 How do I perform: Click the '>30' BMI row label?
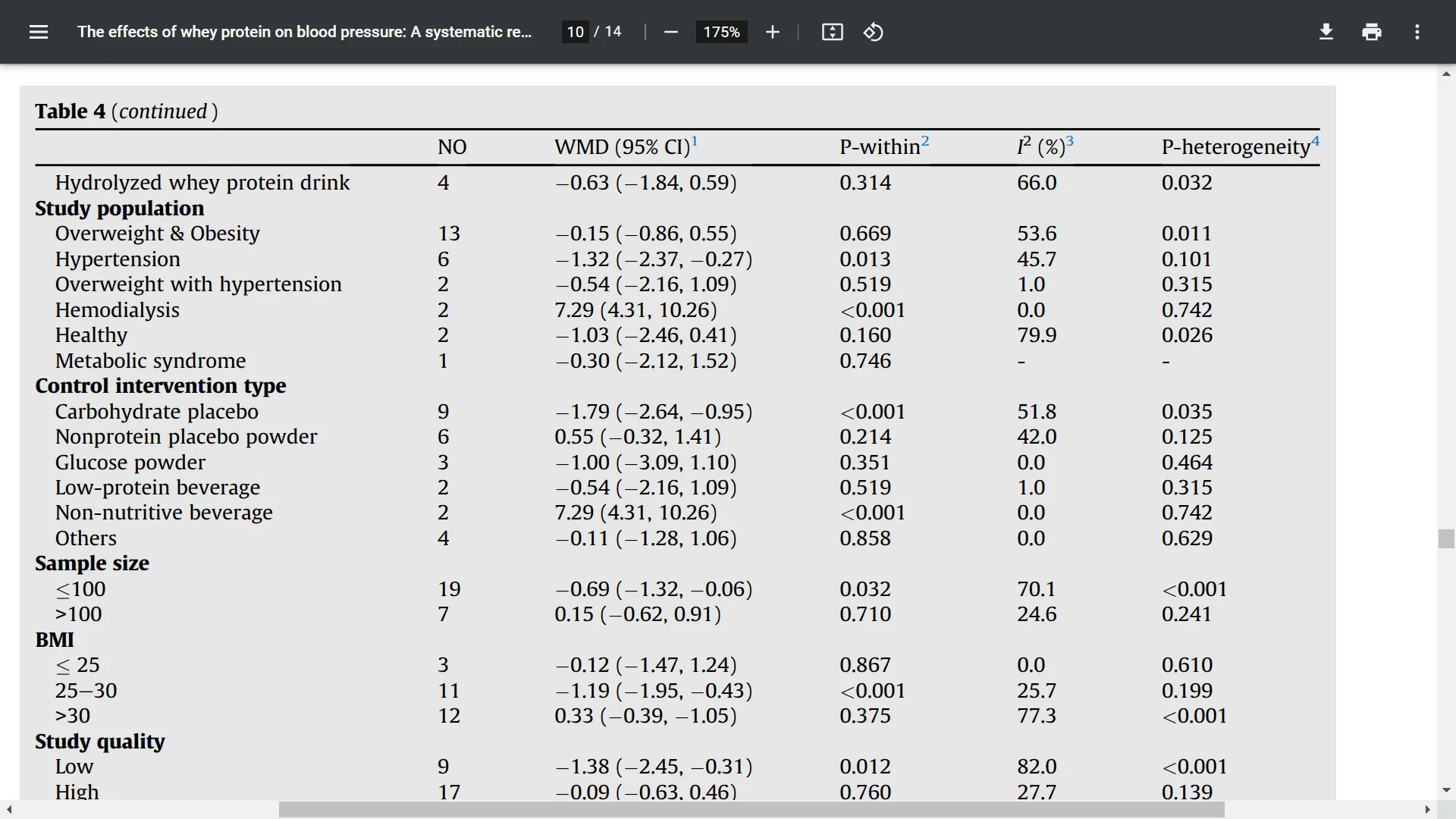pos(72,716)
